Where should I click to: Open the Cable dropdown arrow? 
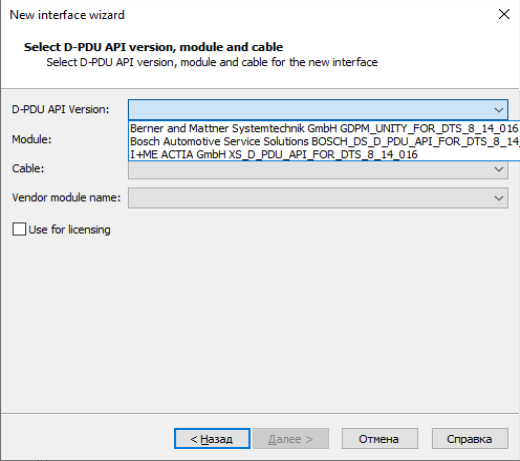[499, 169]
